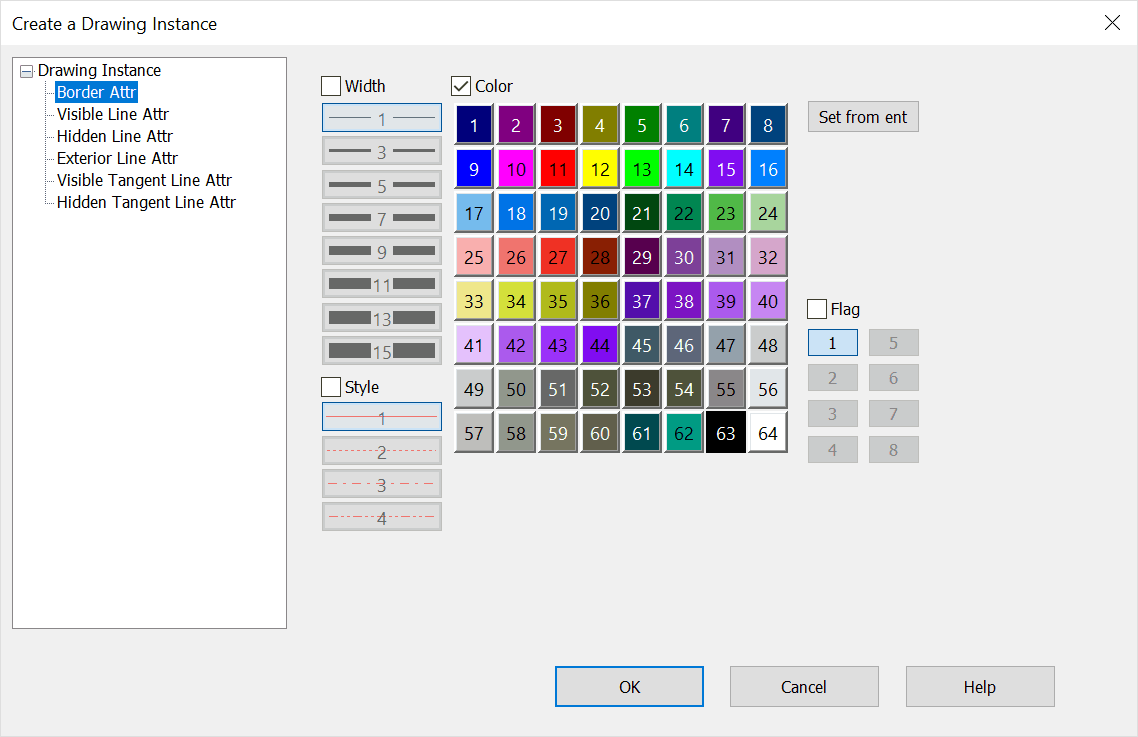The width and height of the screenshot is (1138, 737).
Task: Select flag number 1
Action: 832,342
